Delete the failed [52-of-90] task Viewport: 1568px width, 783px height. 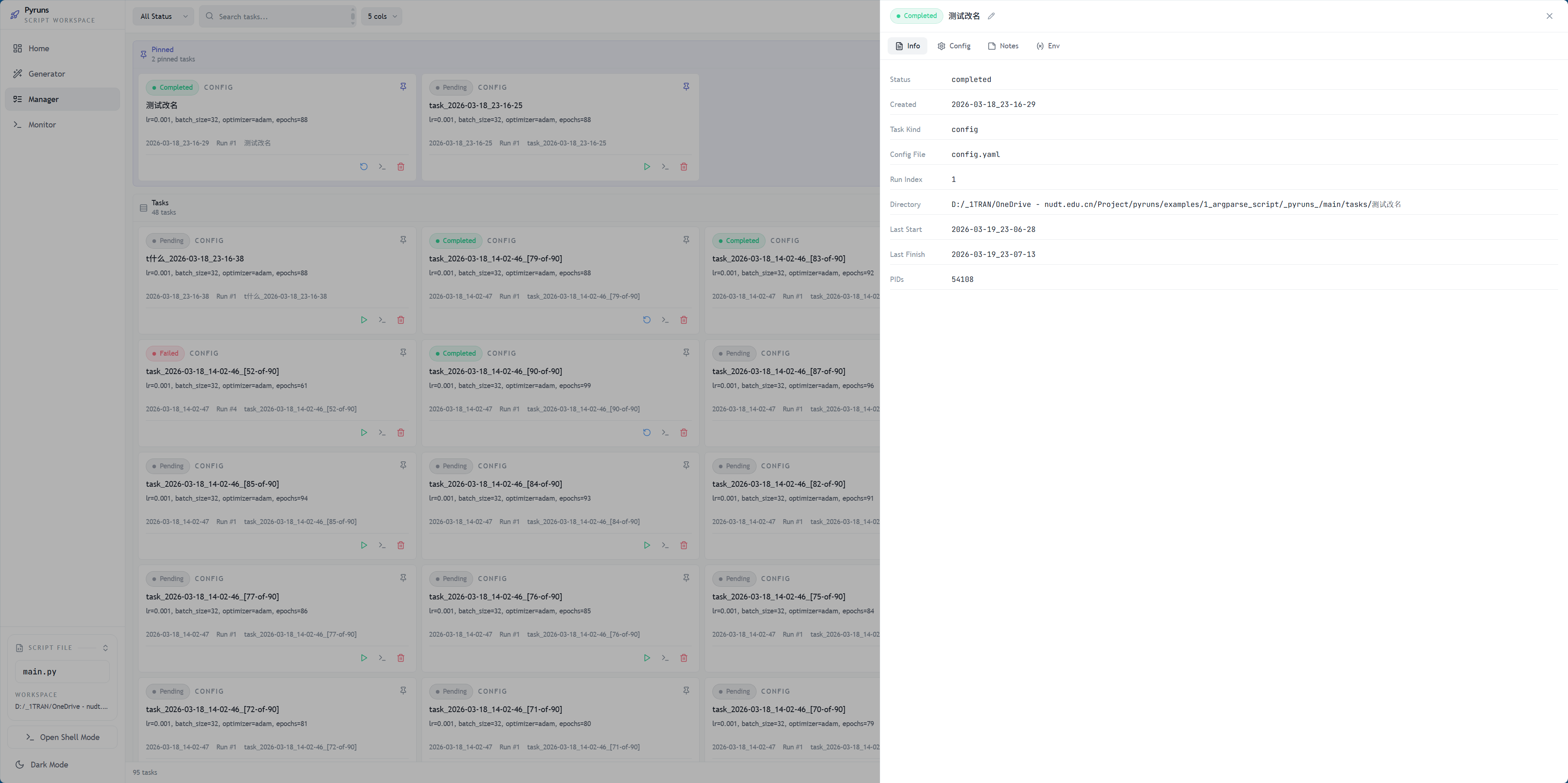pyautogui.click(x=401, y=433)
